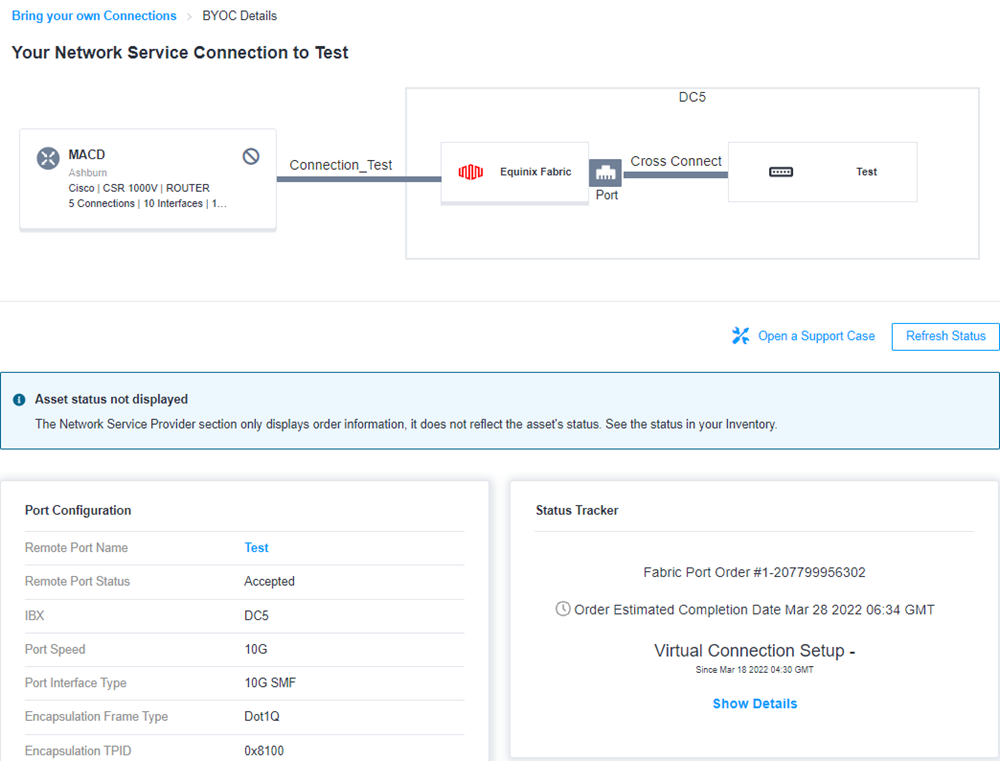Click the clock icon beside completion date
This screenshot has height=761, width=1000.
[x=562, y=609]
